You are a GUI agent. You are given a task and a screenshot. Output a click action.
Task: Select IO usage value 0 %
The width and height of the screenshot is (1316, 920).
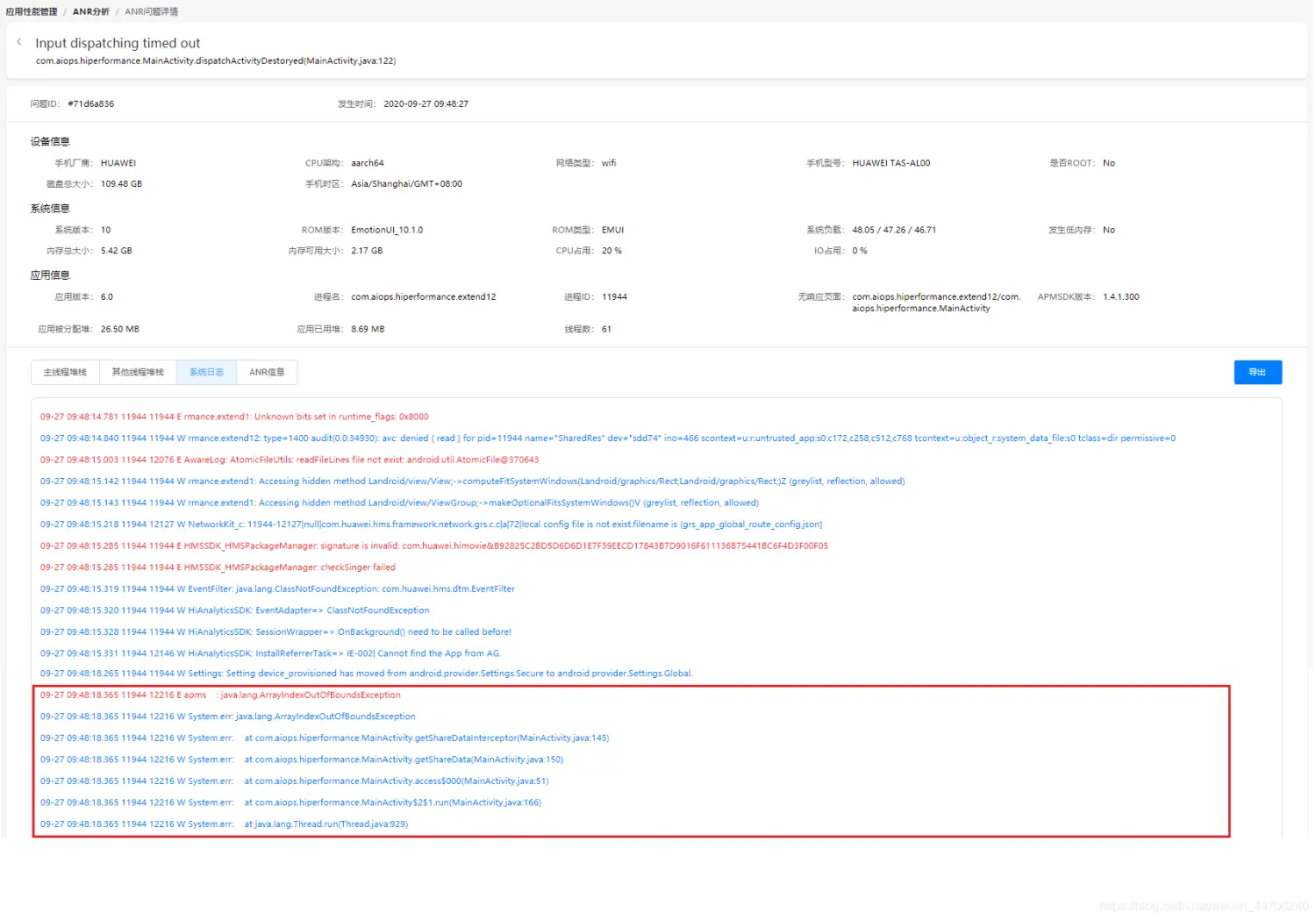pyautogui.click(x=860, y=251)
